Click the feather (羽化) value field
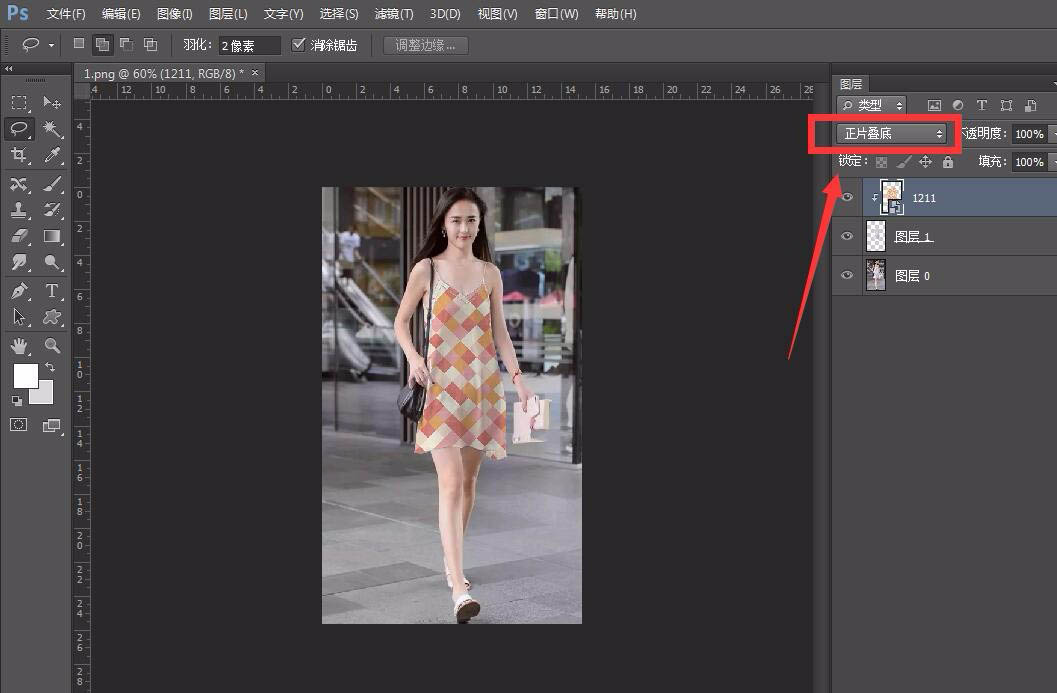Viewport: 1057px width, 693px height. click(249, 46)
